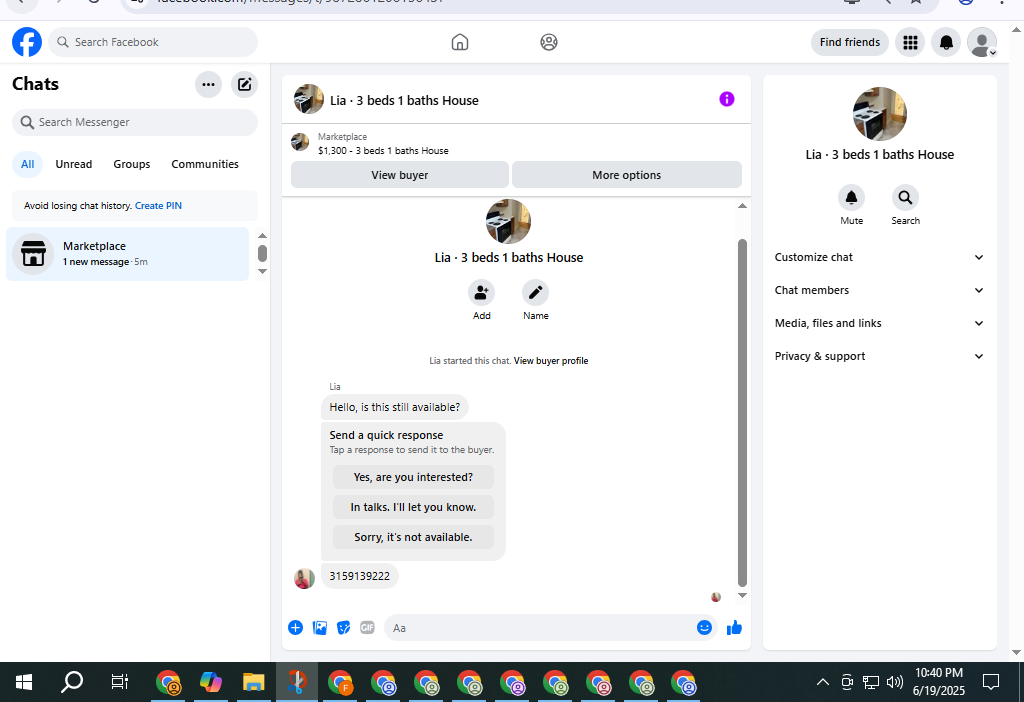Follow the Create PIN link

tap(158, 206)
